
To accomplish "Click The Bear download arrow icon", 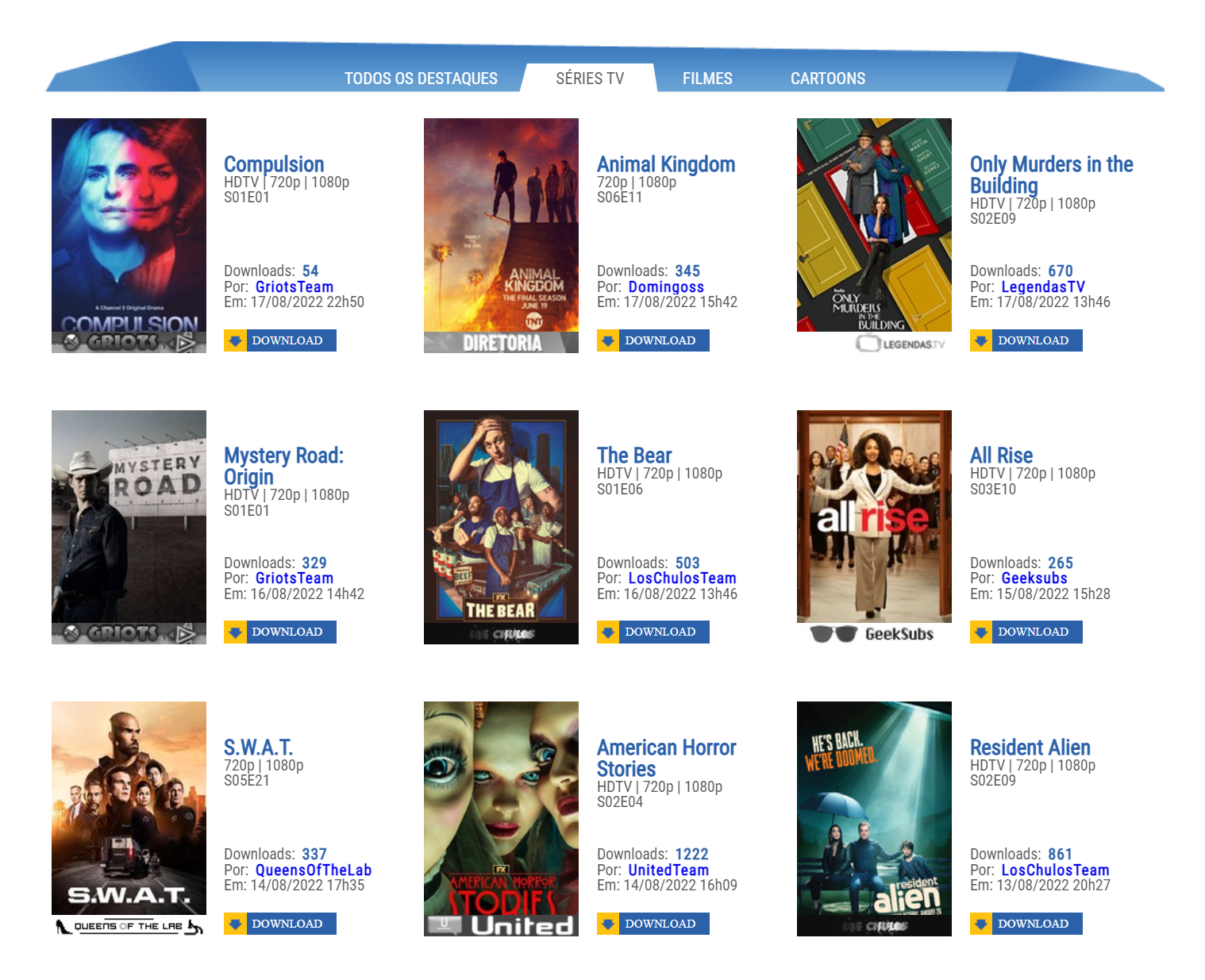I will 608,632.
